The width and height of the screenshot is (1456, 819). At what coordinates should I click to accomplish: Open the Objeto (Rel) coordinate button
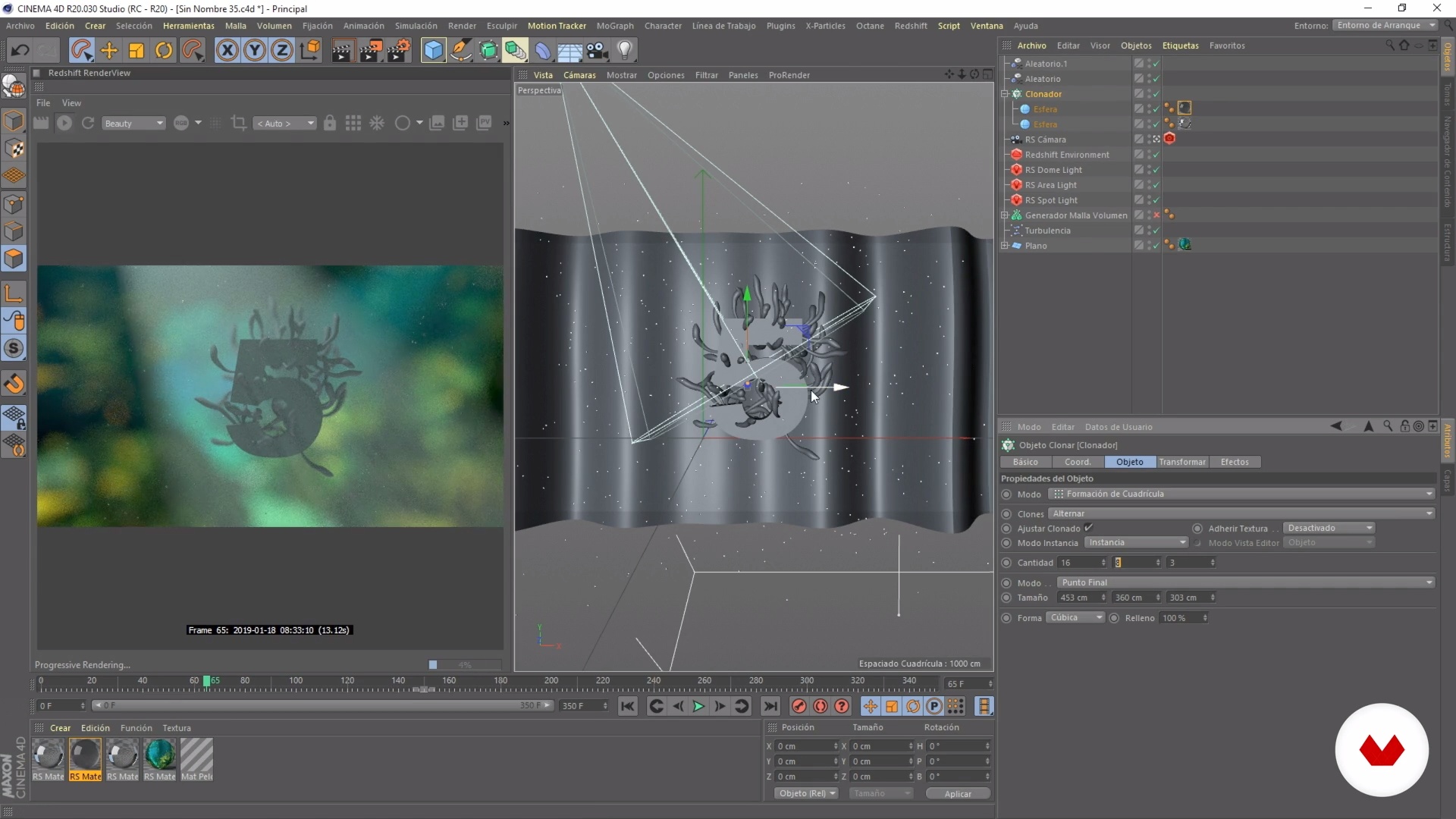pyautogui.click(x=807, y=793)
